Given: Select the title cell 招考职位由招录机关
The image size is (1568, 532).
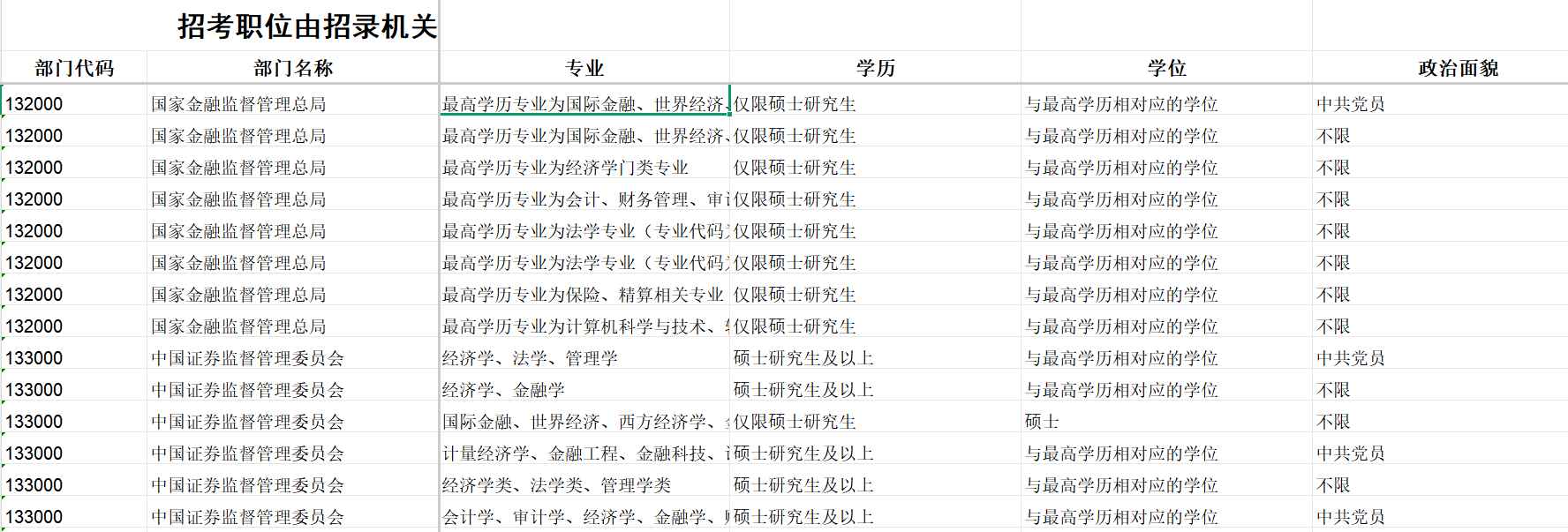Looking at the screenshot, I should tap(306, 26).
